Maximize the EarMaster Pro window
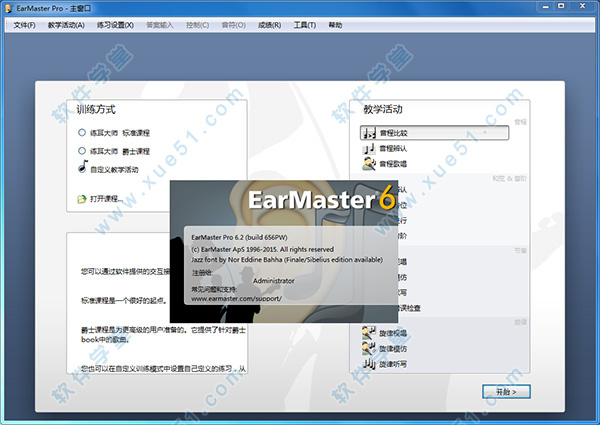600x425 pixels. pyautogui.click(x=561, y=6)
